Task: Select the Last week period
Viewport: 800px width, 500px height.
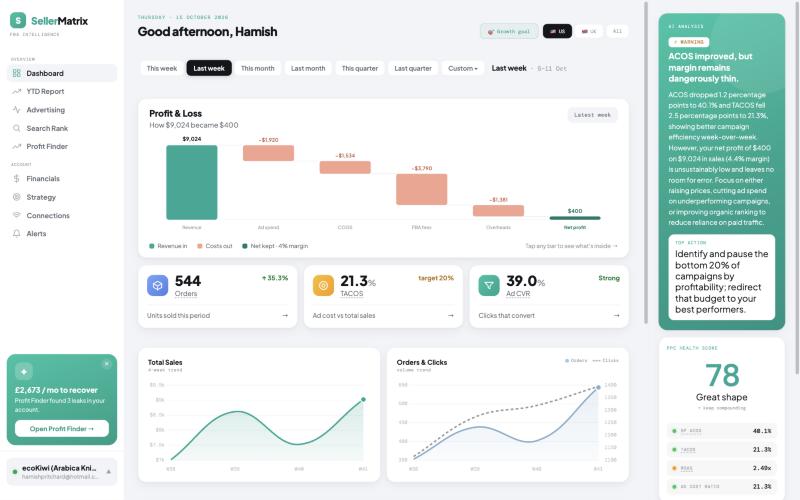Action: pyautogui.click(x=209, y=68)
